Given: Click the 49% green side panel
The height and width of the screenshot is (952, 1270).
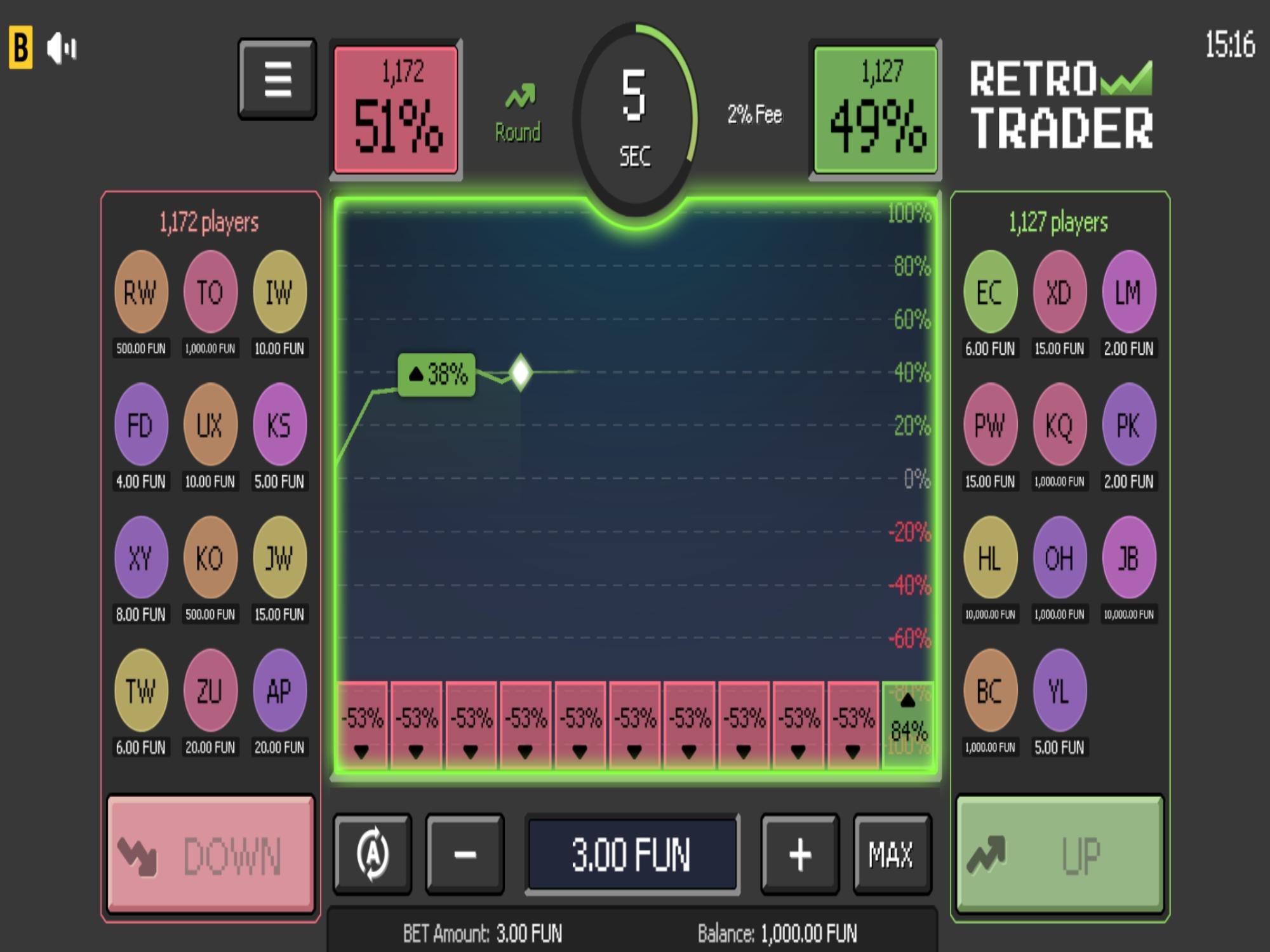Looking at the screenshot, I should click(x=875, y=108).
